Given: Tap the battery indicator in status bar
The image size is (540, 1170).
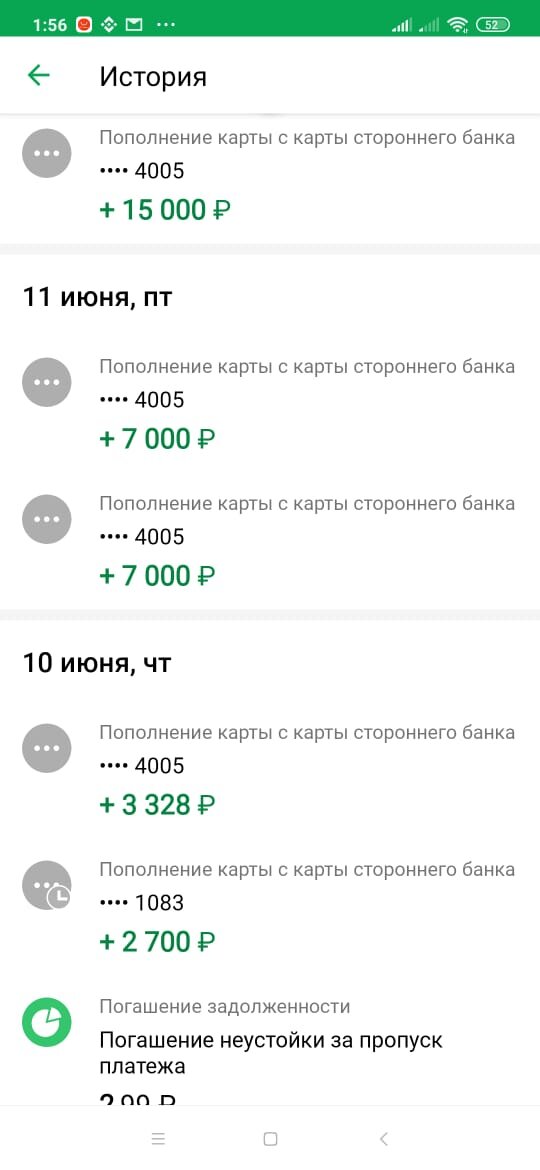Looking at the screenshot, I should point(492,25).
